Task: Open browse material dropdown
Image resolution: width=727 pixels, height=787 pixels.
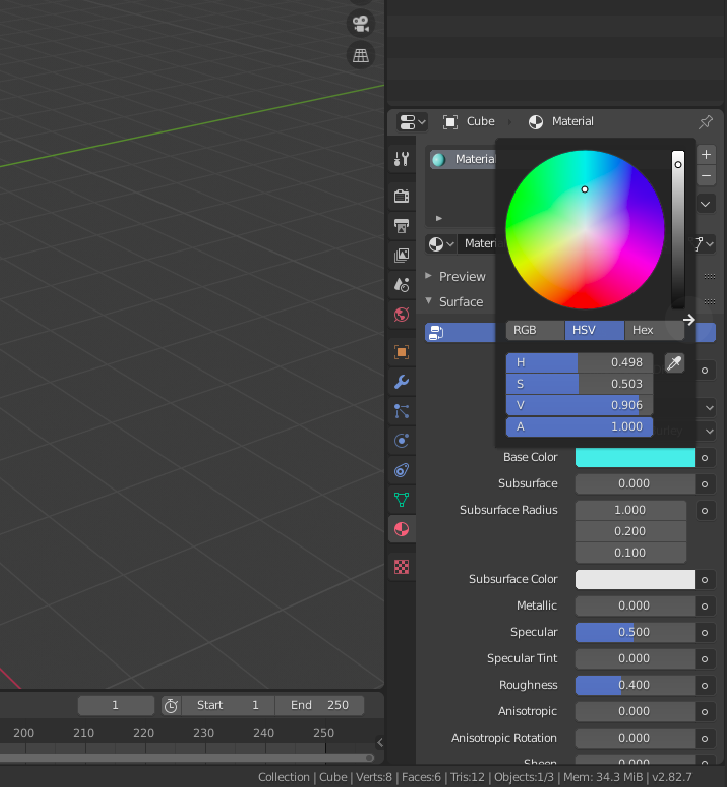Action: tap(441, 244)
